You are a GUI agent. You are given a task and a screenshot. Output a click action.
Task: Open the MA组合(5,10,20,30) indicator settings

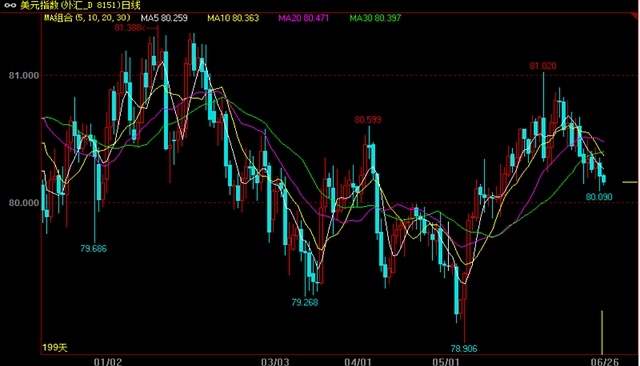[87, 18]
